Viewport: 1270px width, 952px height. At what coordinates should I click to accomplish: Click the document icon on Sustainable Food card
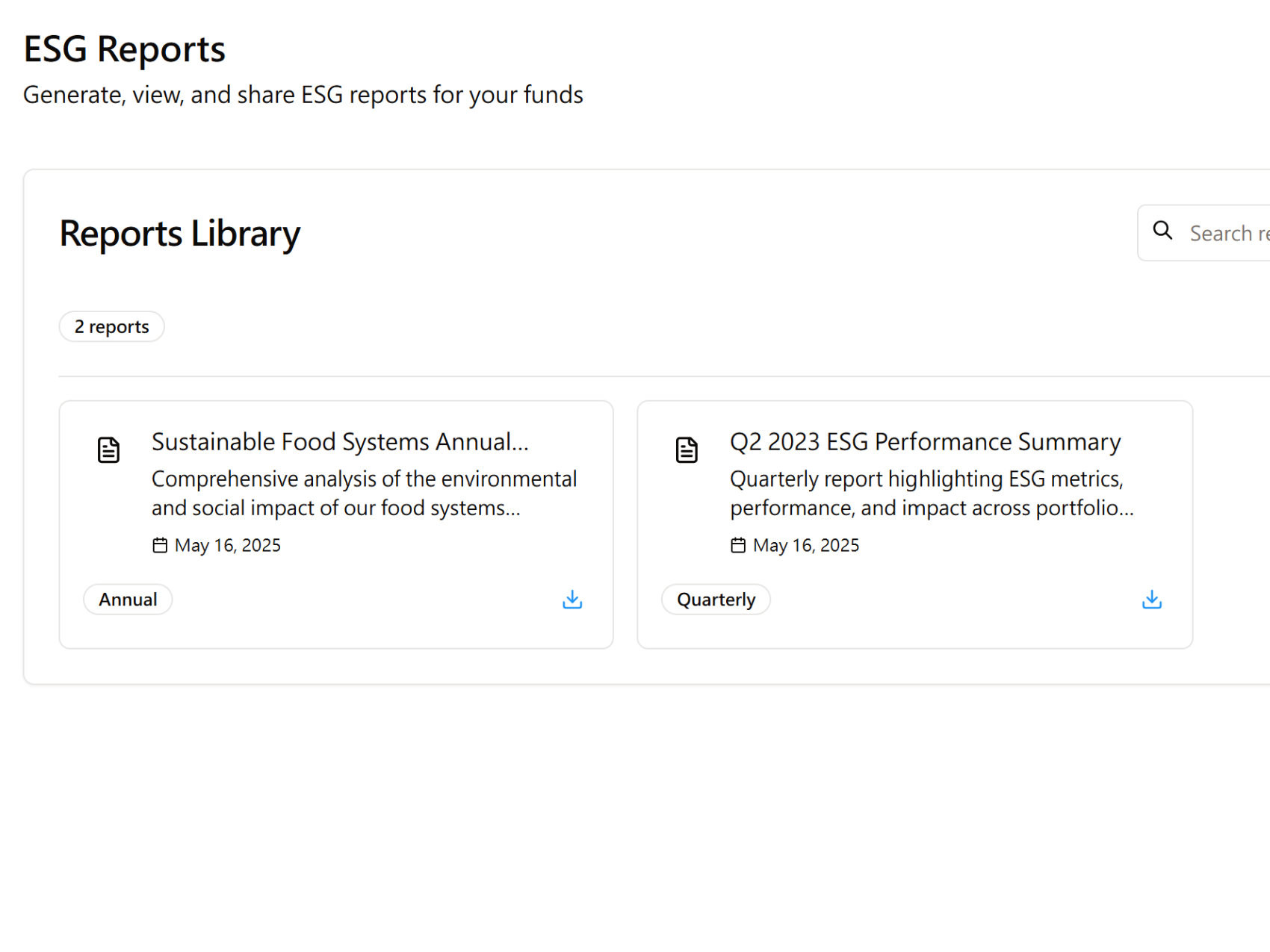click(109, 450)
